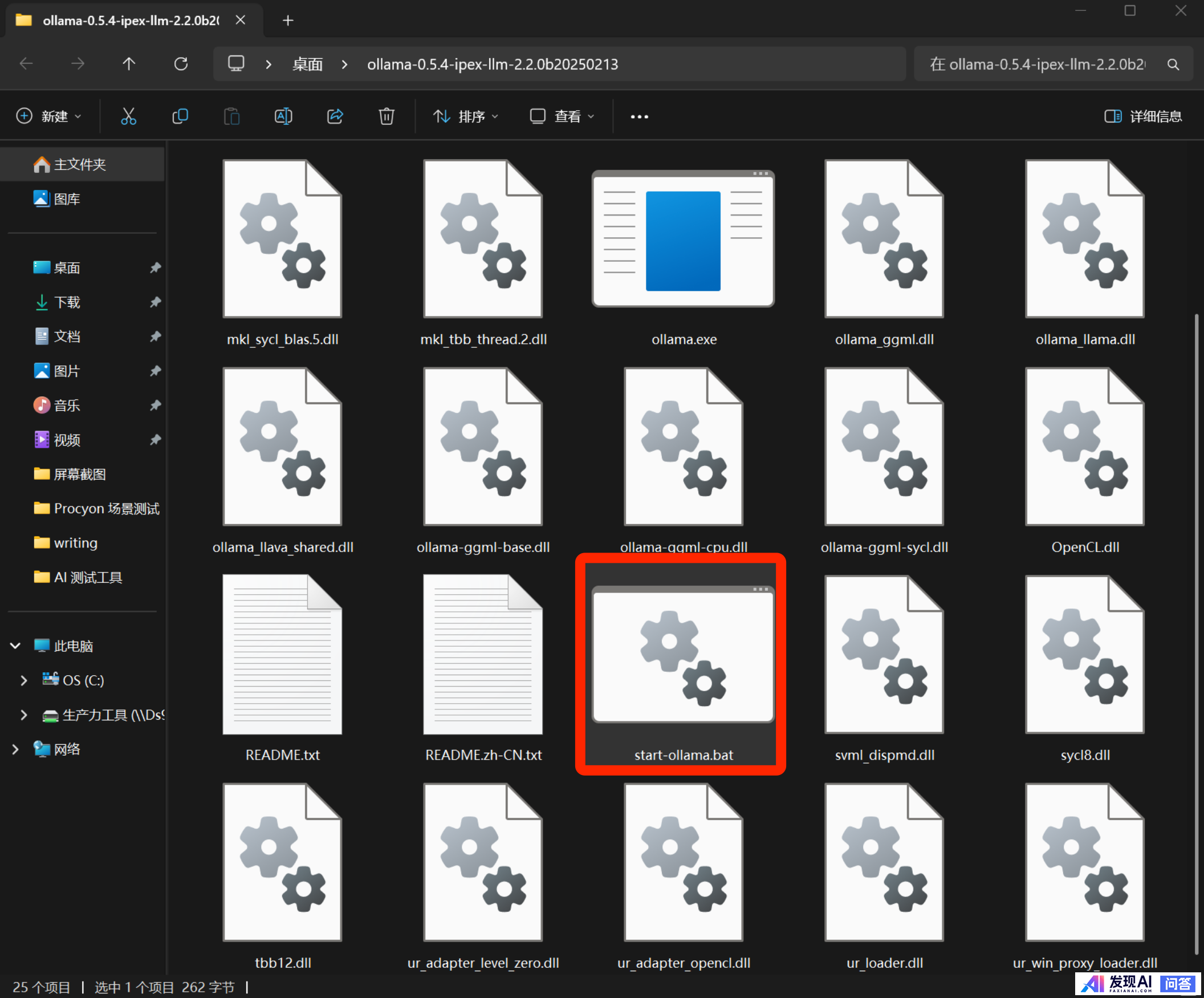Select the ollama_ggml.dll file
1204x998 pixels.
click(885, 254)
